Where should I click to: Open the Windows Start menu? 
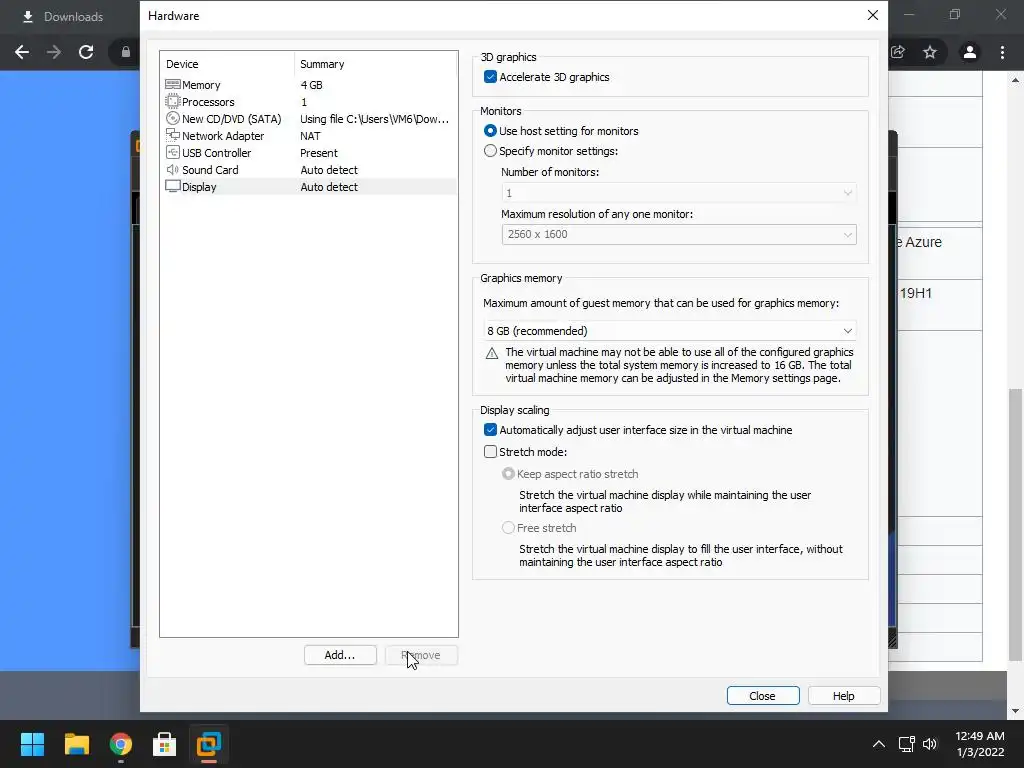[32, 744]
